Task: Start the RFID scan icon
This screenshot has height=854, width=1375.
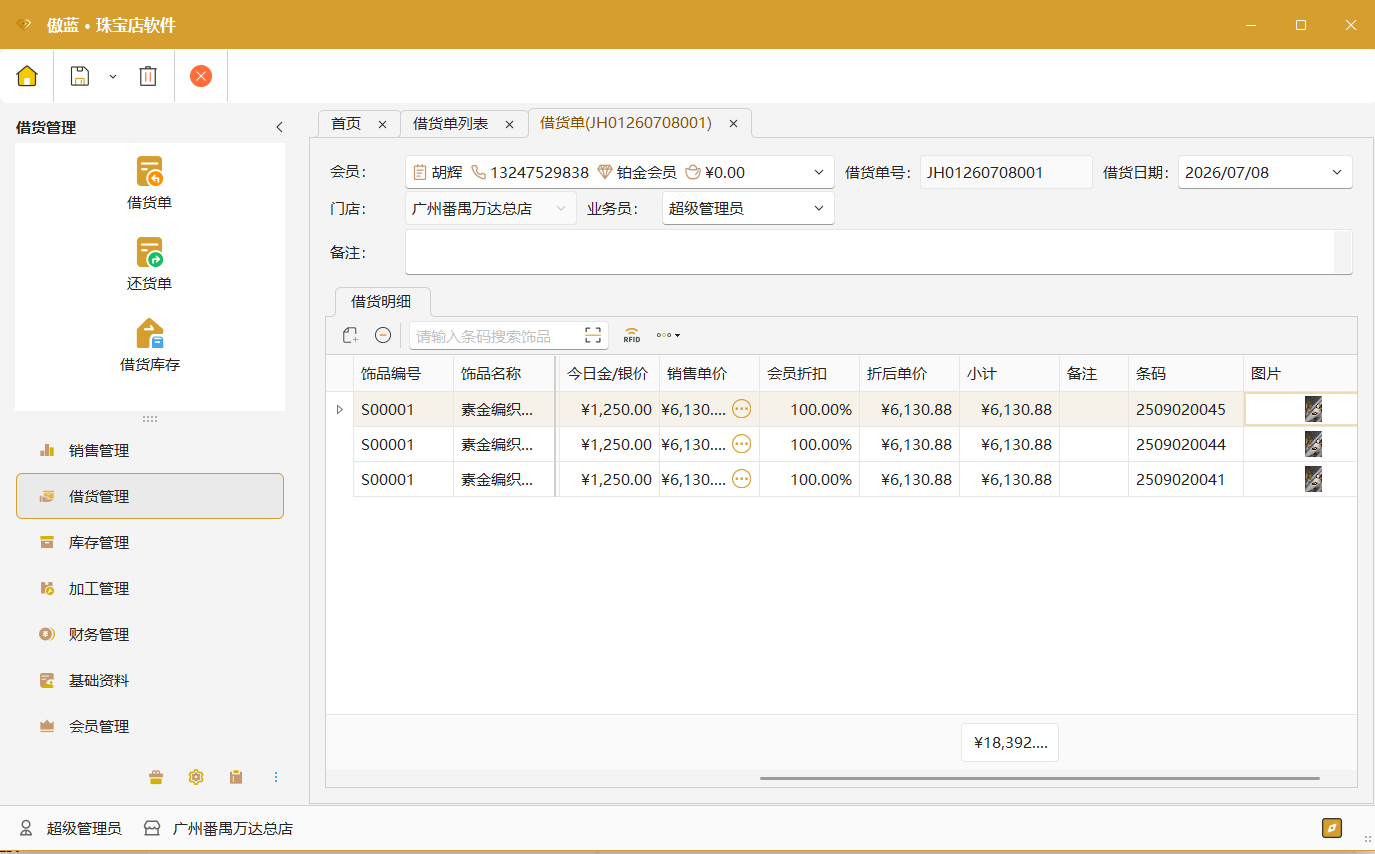Action: click(x=632, y=336)
